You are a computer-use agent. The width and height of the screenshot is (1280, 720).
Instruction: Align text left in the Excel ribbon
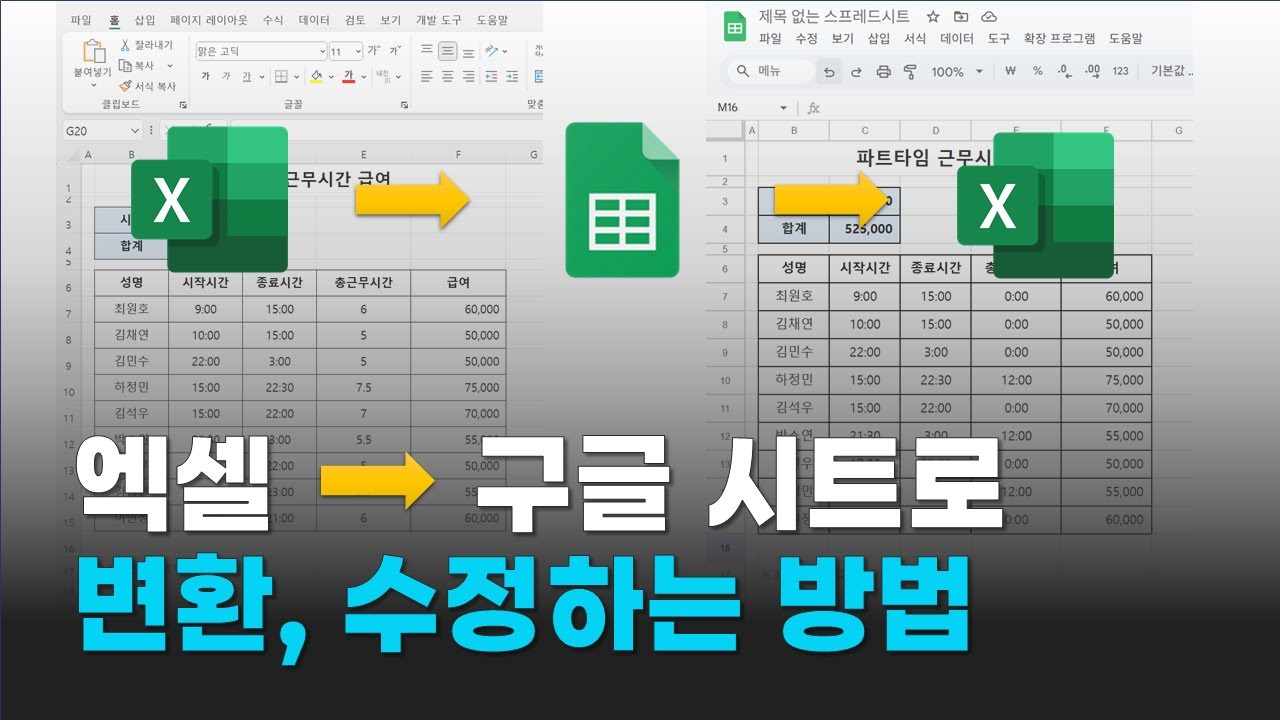click(427, 76)
